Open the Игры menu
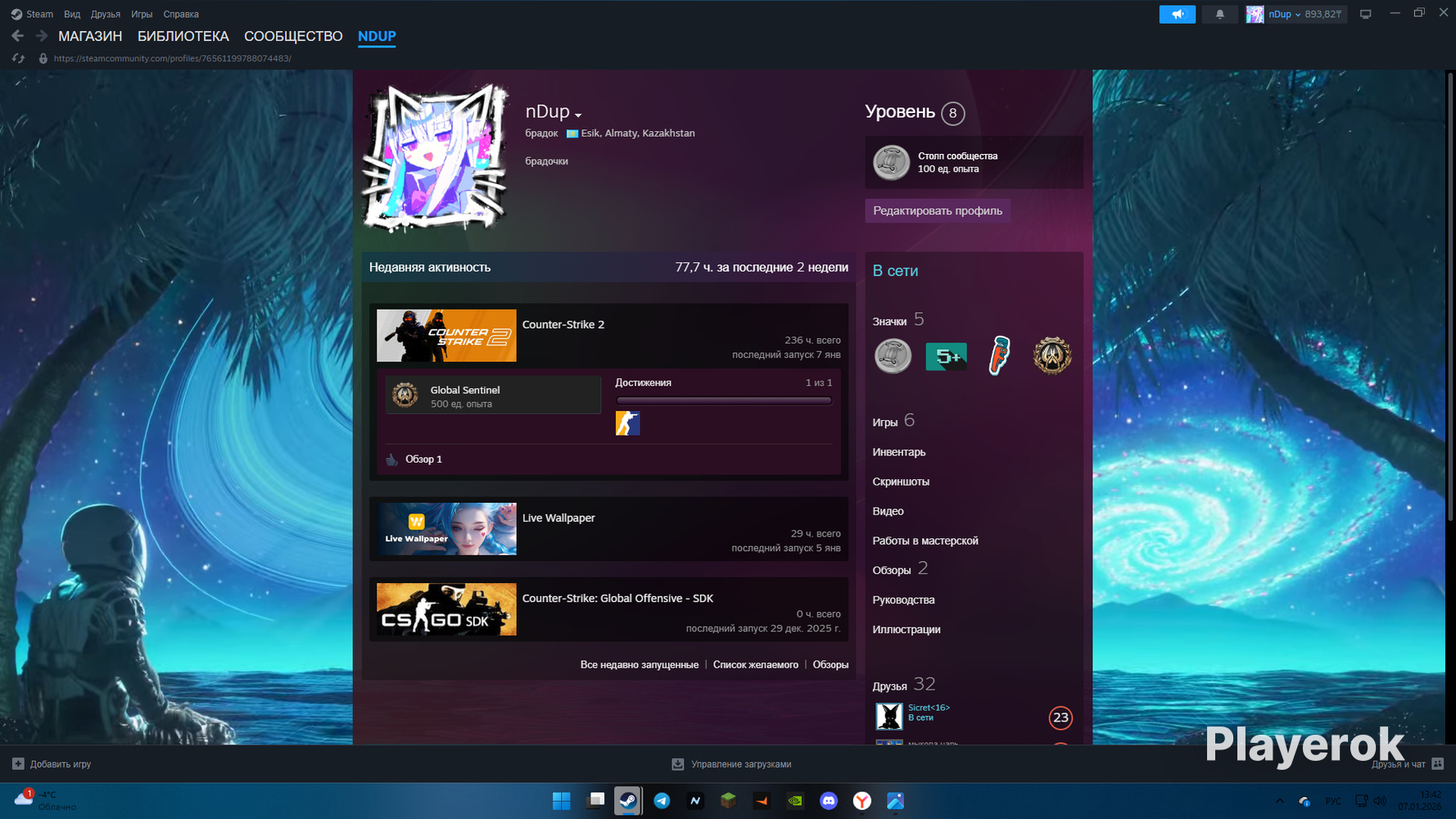1456x819 pixels. tap(142, 14)
